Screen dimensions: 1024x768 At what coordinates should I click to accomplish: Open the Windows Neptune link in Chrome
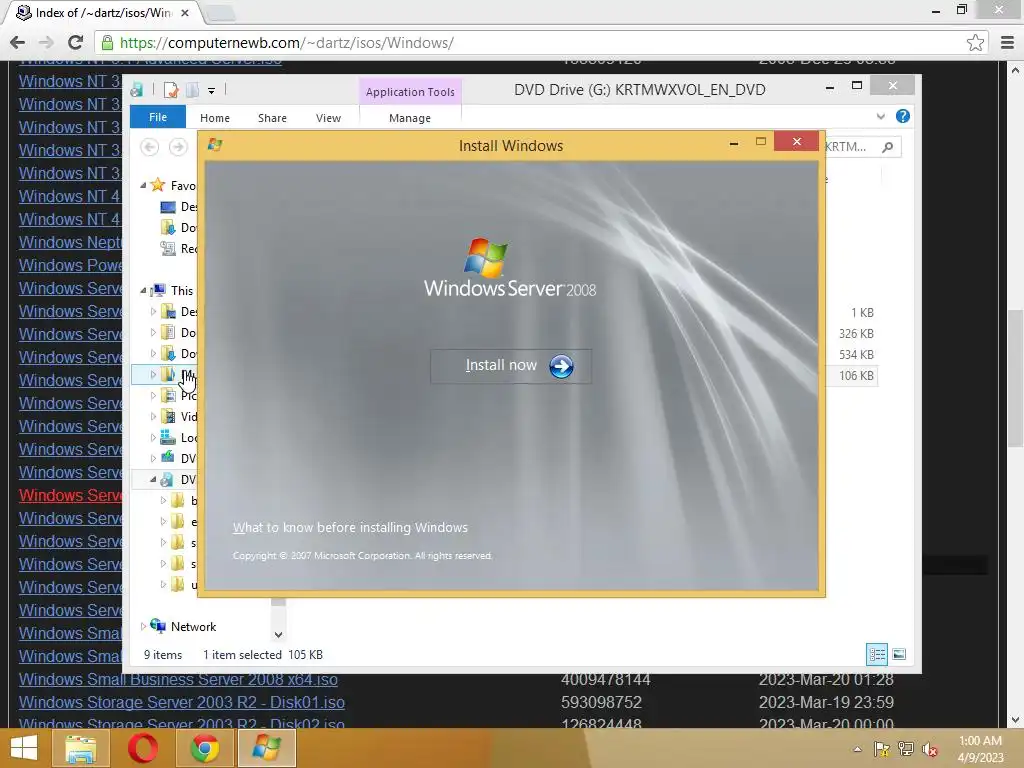coord(71,242)
